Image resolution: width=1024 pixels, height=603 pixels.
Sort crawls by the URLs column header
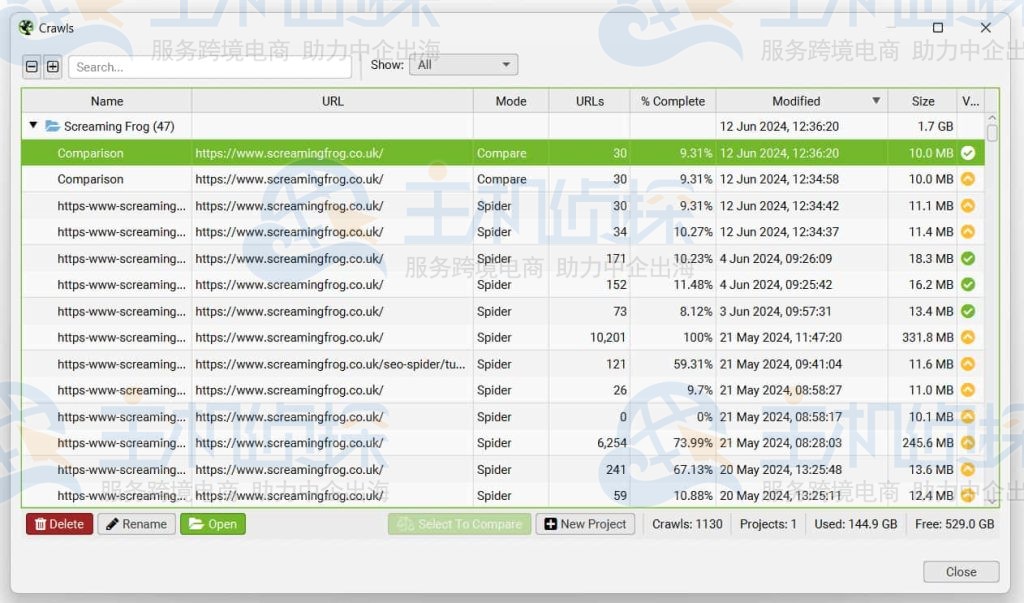point(589,101)
